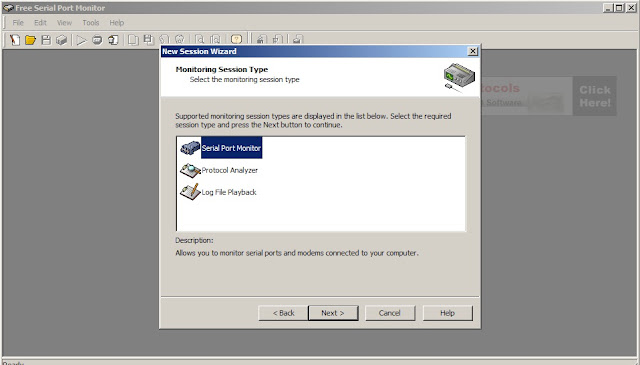The width and height of the screenshot is (640, 365).
Task: Open the Tools menu
Action: [x=91, y=23]
